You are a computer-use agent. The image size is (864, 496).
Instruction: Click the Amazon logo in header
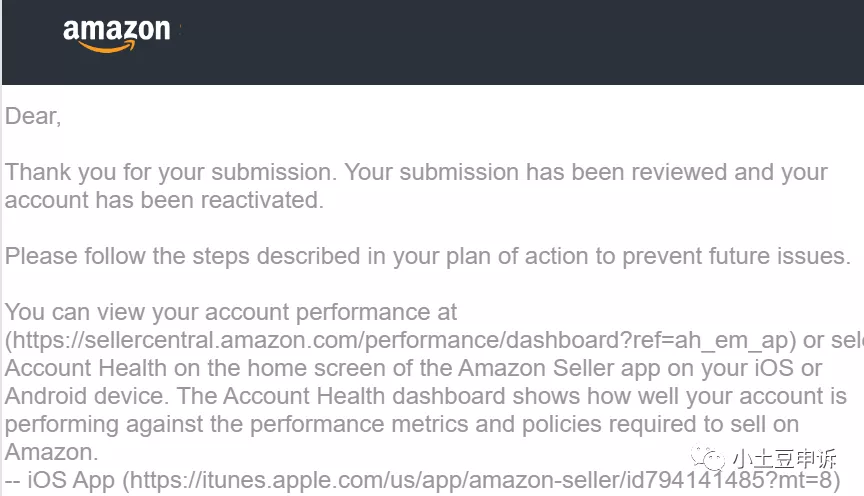116,34
